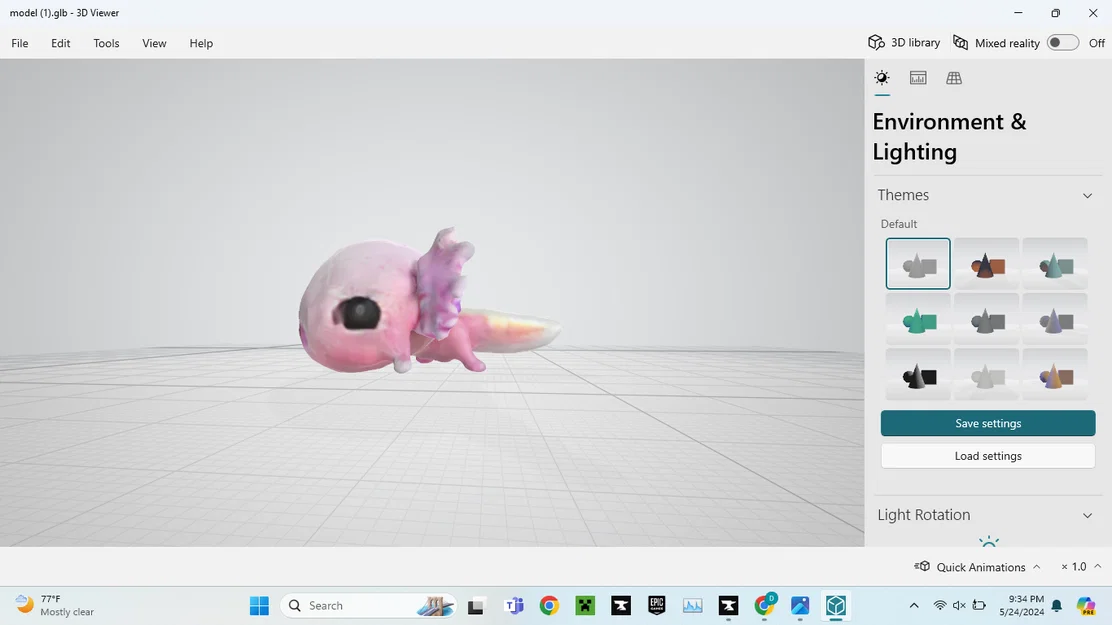1112x625 pixels.
Task: Open the animation speed × 1.0 dropdown
Action: 1081,567
